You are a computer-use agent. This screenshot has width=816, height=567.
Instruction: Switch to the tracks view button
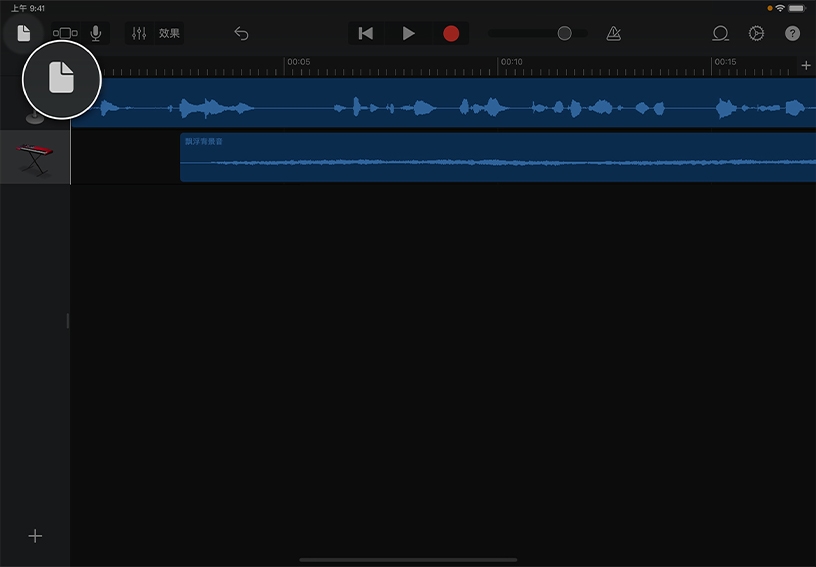65,33
